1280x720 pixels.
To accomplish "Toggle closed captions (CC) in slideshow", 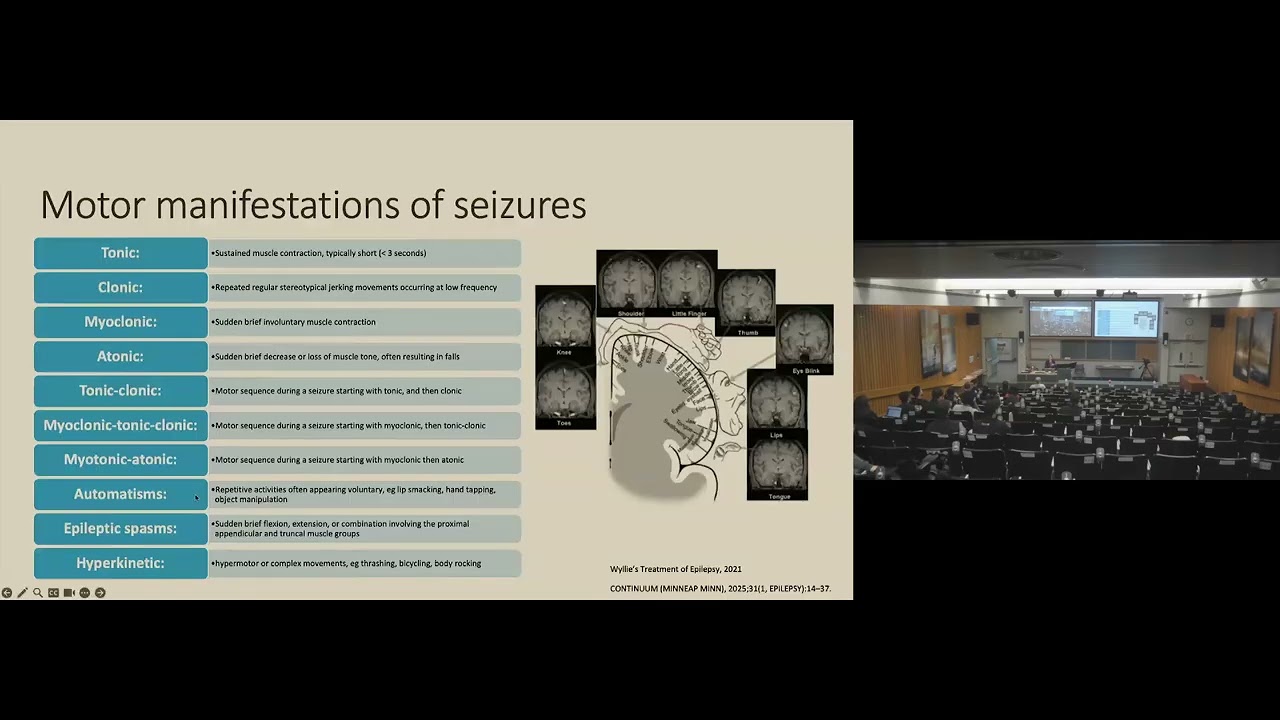I will [x=53, y=593].
